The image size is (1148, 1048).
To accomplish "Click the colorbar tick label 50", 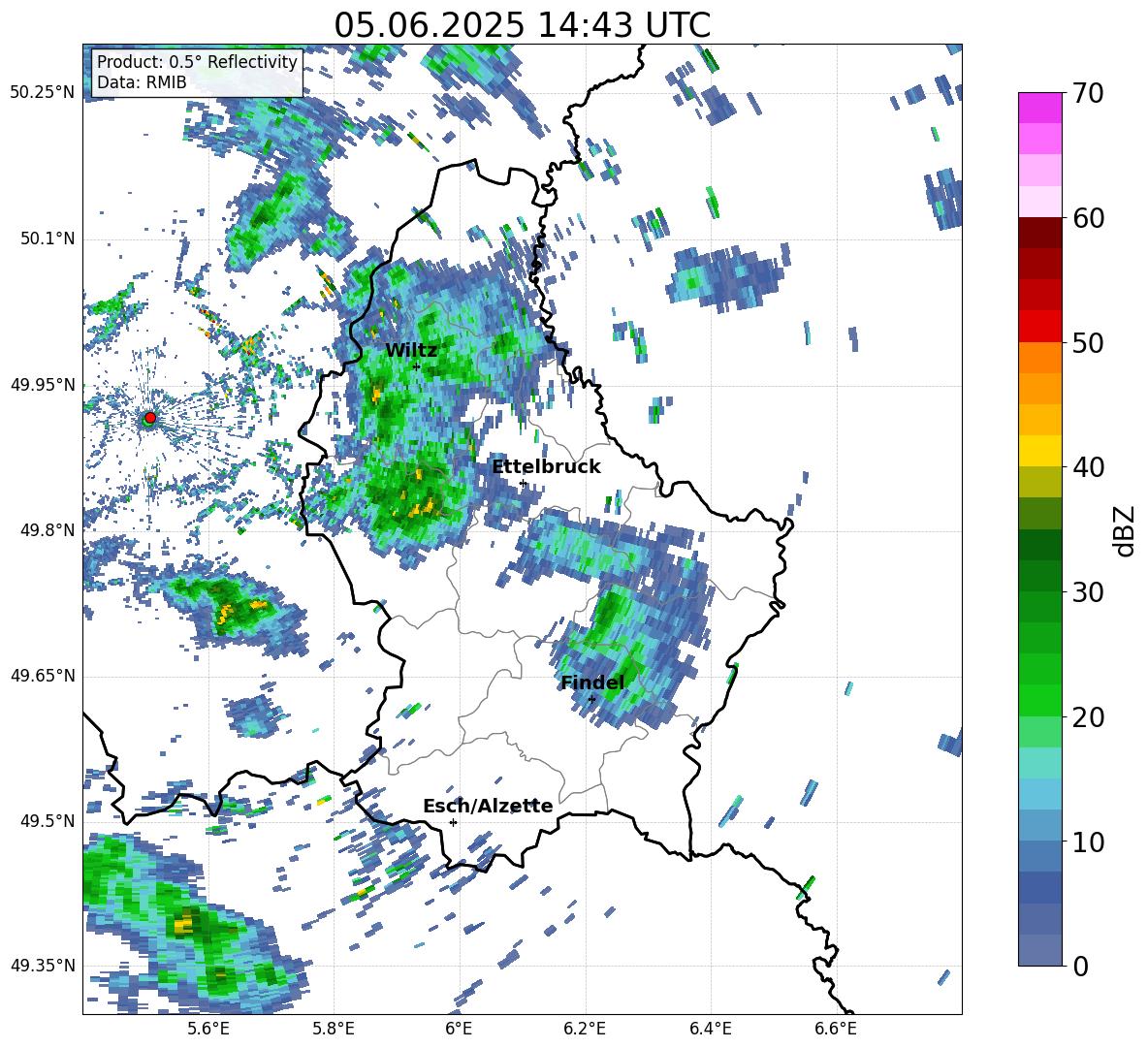I will click(1088, 342).
